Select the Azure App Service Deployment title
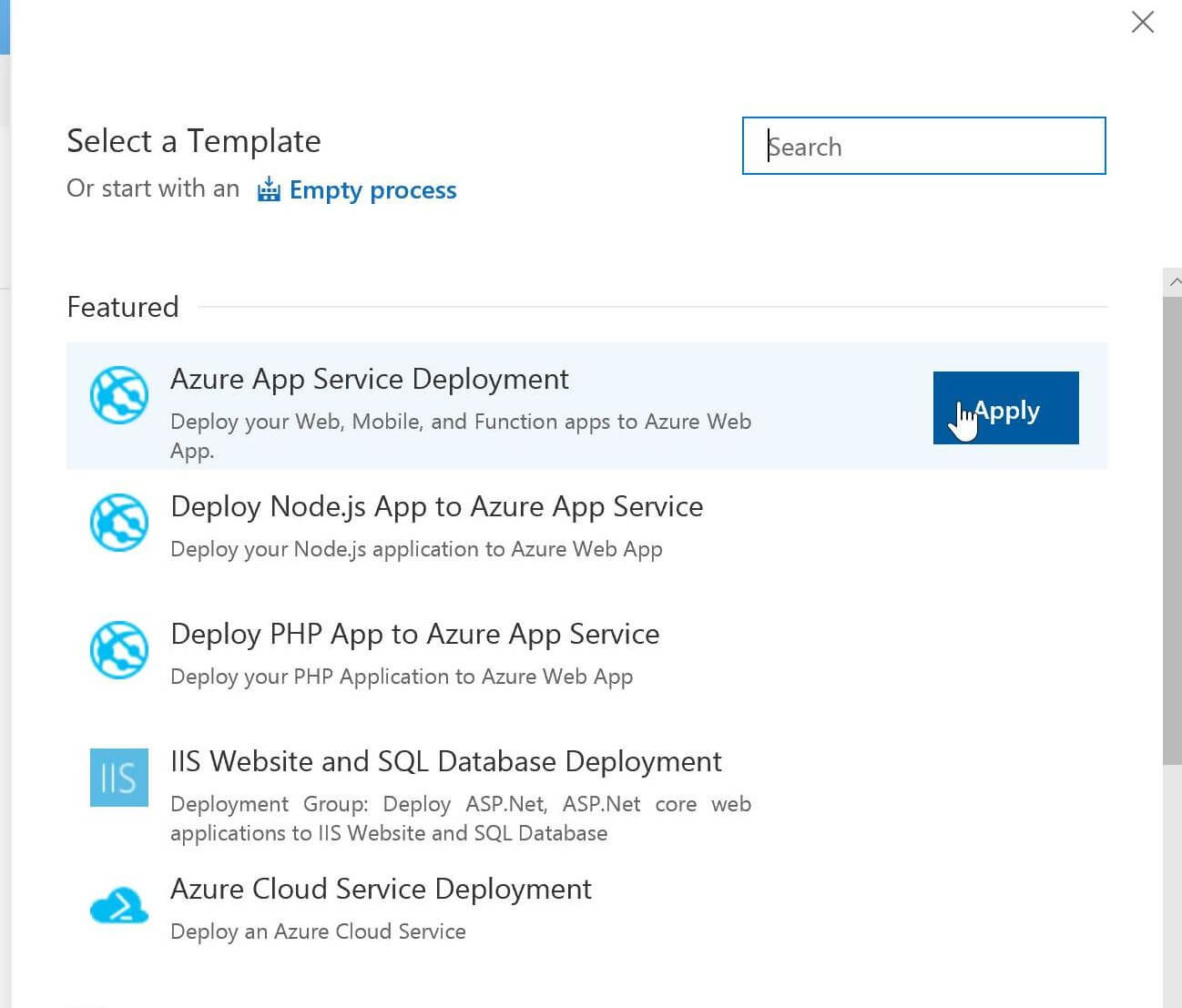Screen dimensions: 1182x1008 [x=369, y=379]
